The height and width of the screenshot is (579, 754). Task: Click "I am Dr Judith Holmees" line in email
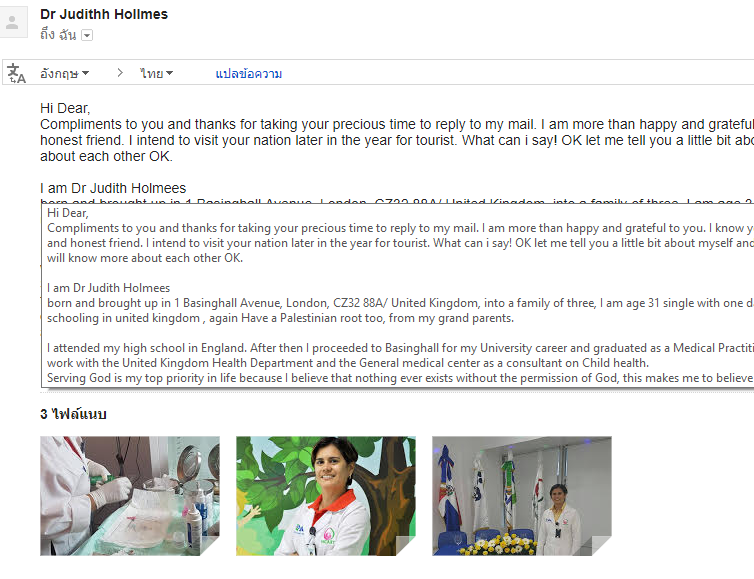pos(113,188)
